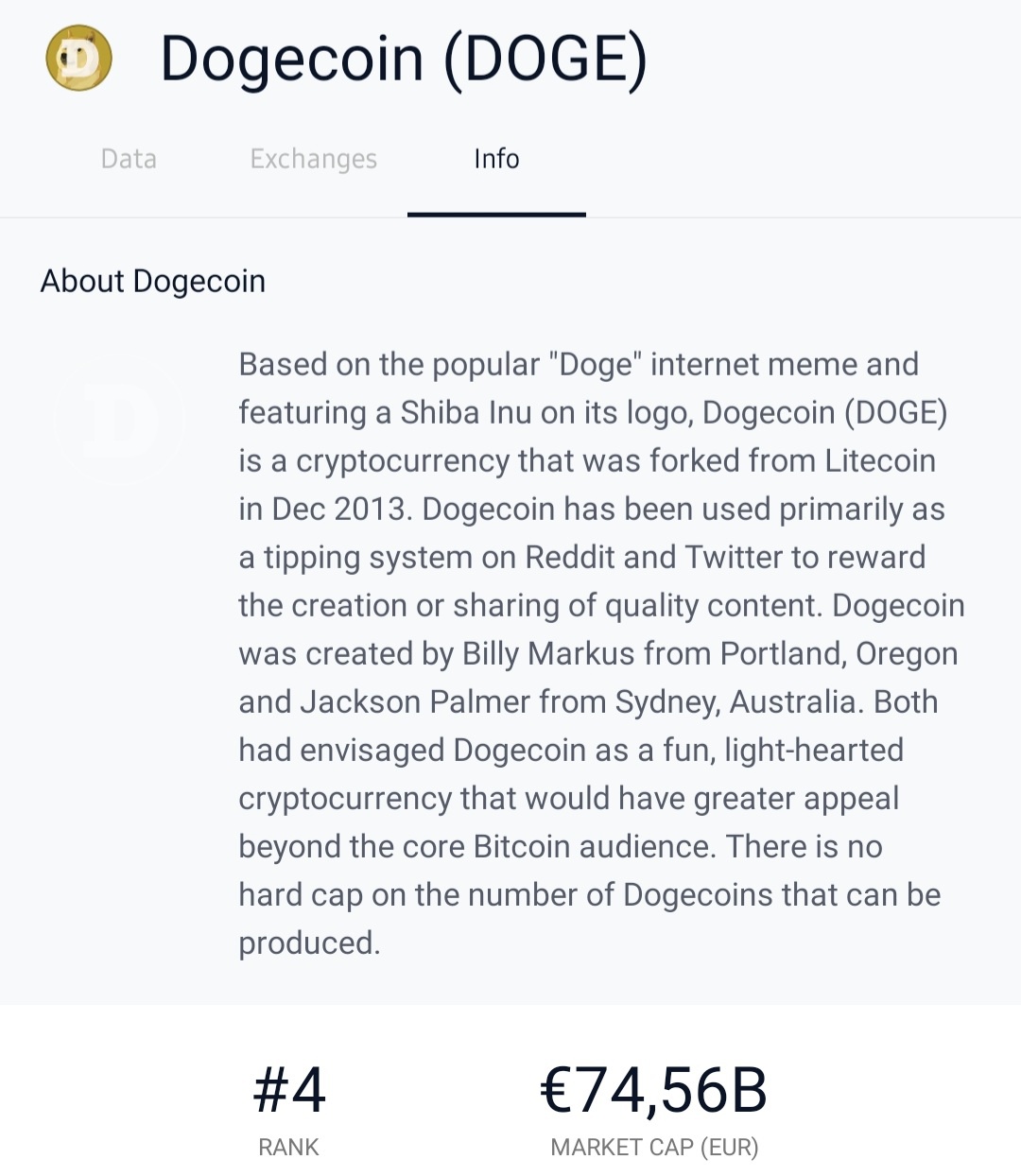
Task: Click the word Twitter in the description
Action: 735,557
